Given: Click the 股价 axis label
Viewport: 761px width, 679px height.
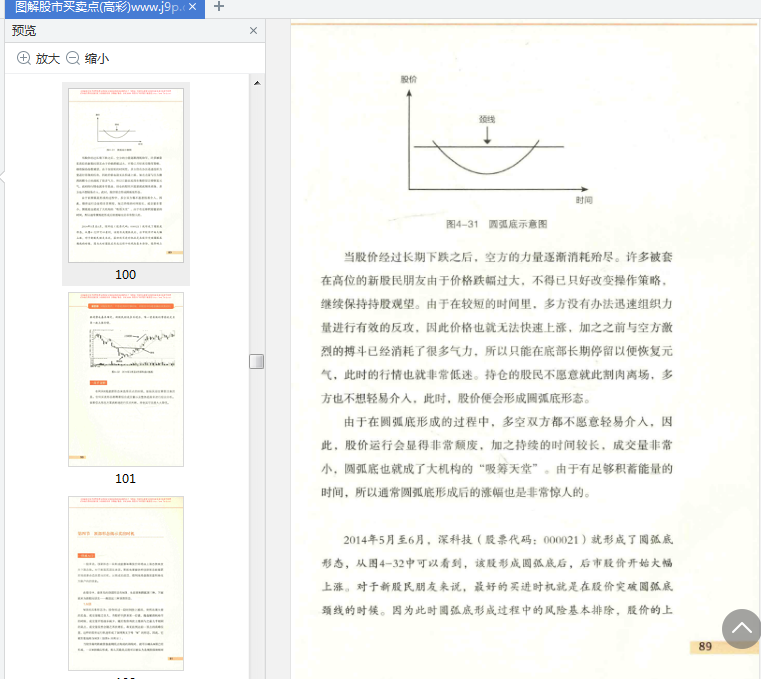Looking at the screenshot, I should pyautogui.click(x=409, y=79).
